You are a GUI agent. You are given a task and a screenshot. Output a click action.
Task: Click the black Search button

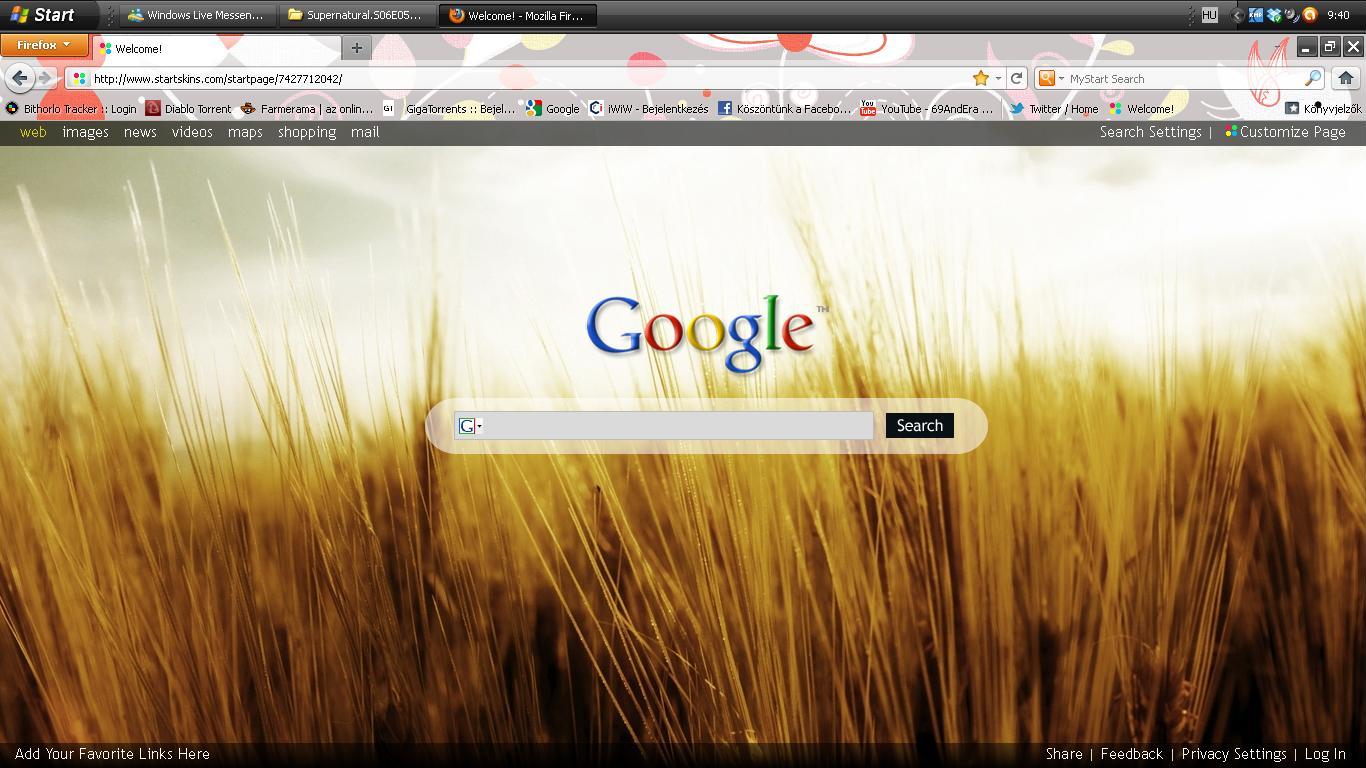click(920, 426)
